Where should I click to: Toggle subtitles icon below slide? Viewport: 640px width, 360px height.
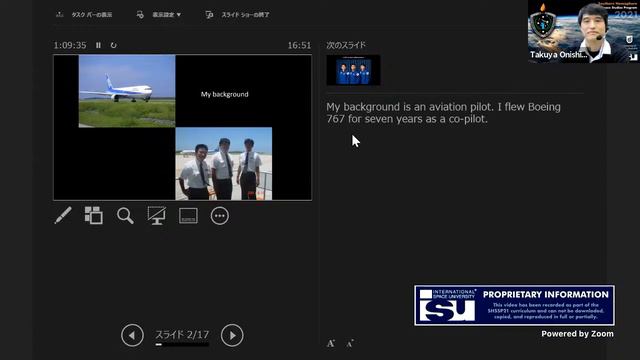pyautogui.click(x=188, y=216)
